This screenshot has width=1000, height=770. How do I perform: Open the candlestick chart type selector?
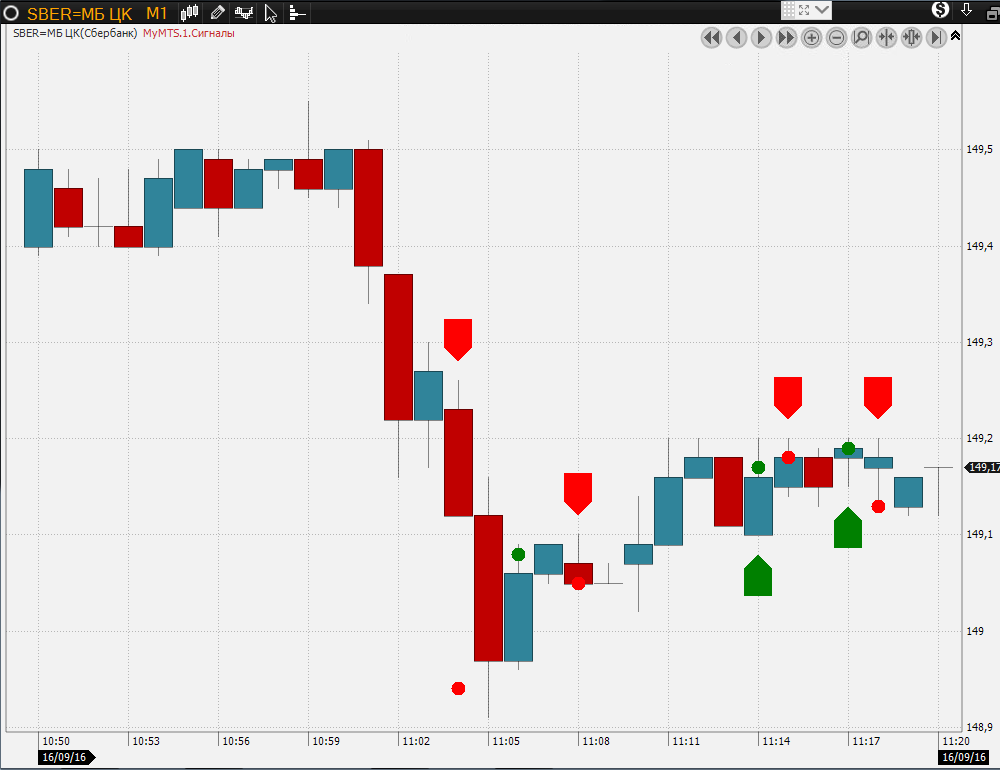pyautogui.click(x=191, y=13)
